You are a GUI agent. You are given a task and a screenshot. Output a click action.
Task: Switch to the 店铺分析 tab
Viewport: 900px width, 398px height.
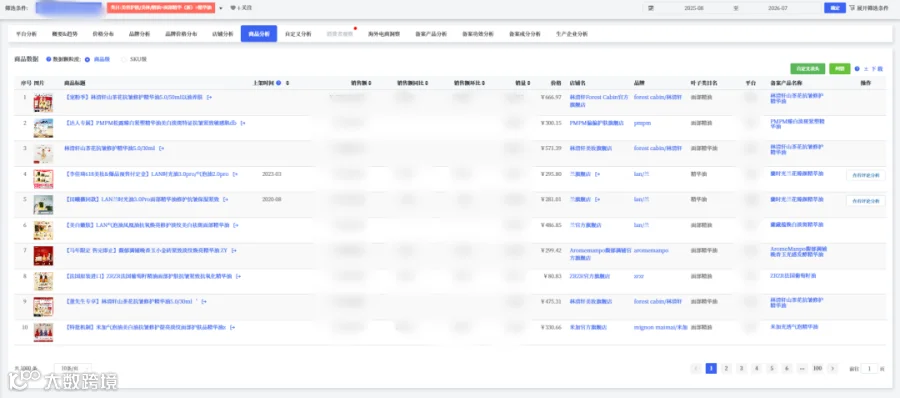point(223,34)
